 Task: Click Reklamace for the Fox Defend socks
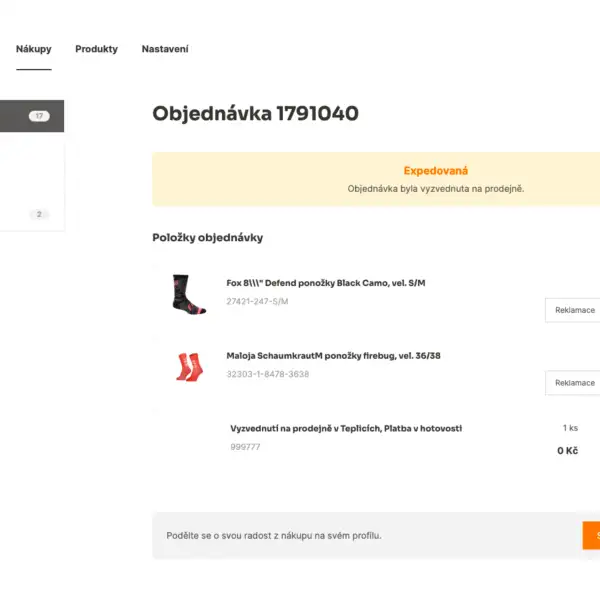573,310
